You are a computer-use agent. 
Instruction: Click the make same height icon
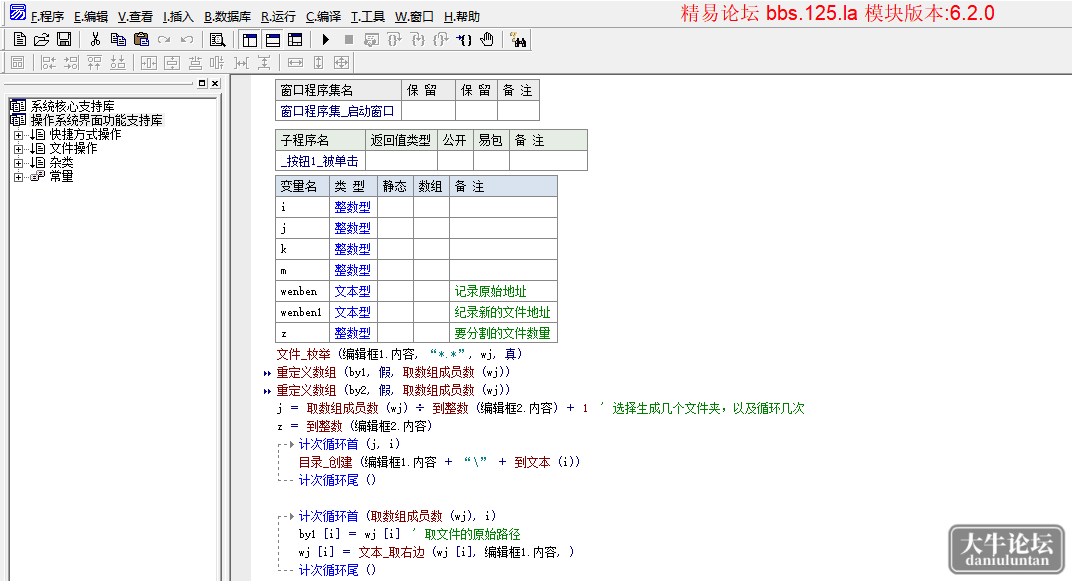coord(318,63)
